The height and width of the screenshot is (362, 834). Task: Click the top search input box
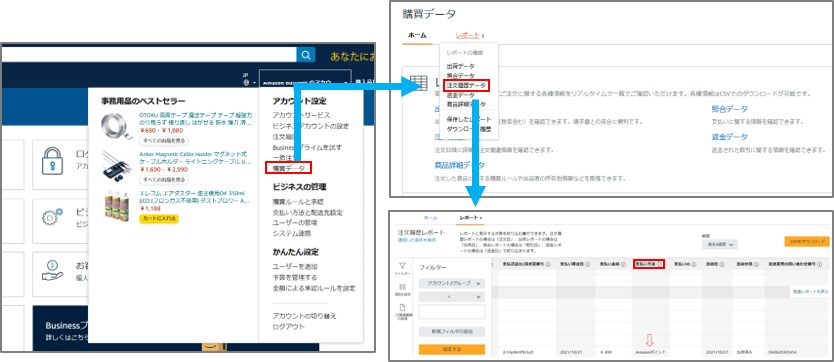click(x=148, y=55)
